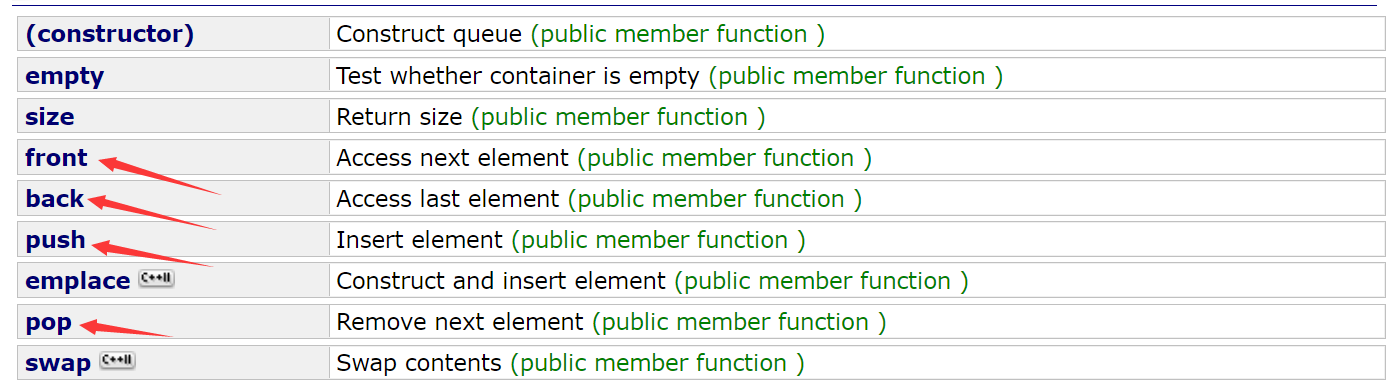Open the (constructor) member function link

click(110, 34)
